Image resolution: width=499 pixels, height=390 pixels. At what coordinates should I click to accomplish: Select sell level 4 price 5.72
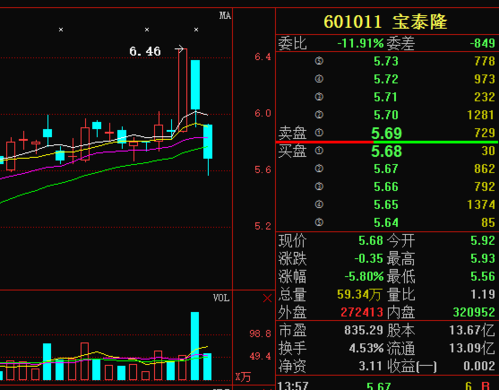tap(386, 79)
